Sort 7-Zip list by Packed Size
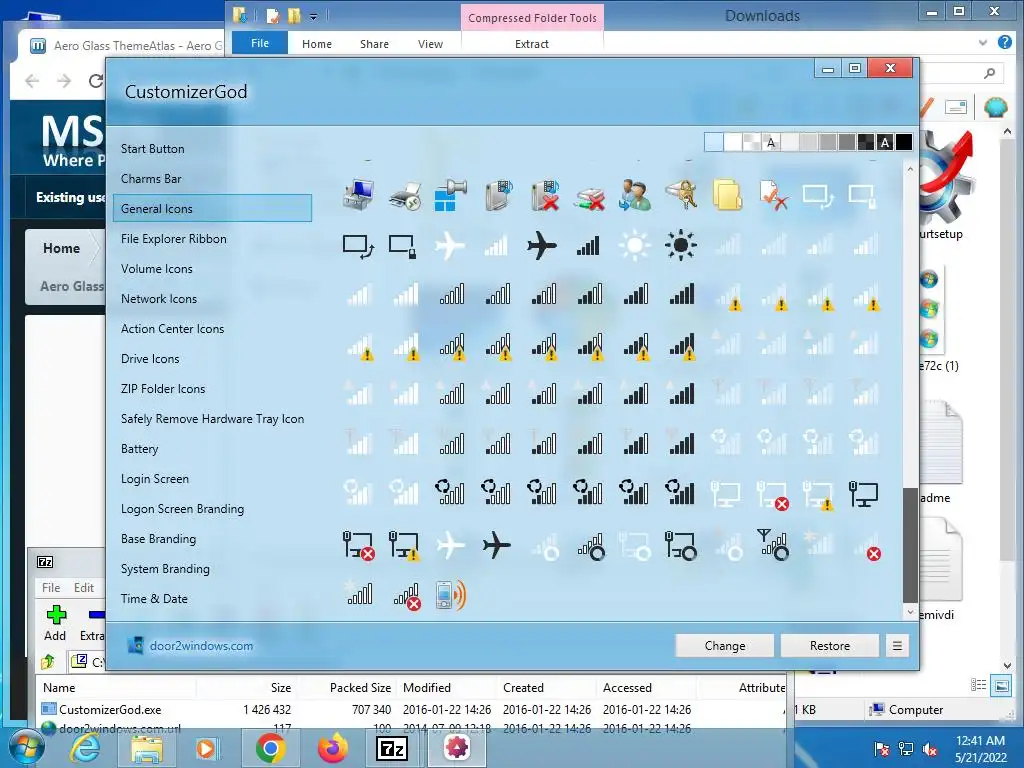This screenshot has width=1024, height=768. click(360, 688)
